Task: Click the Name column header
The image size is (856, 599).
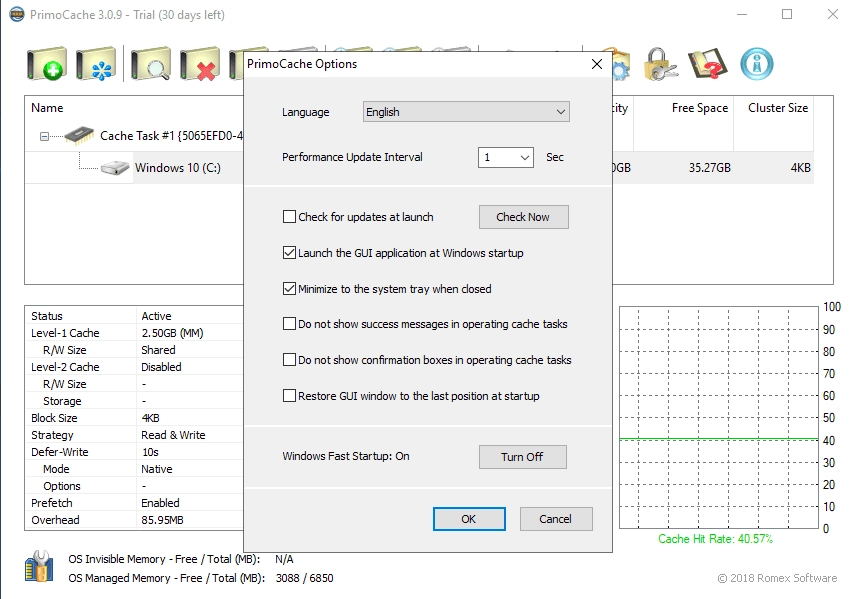Action: click(47, 108)
